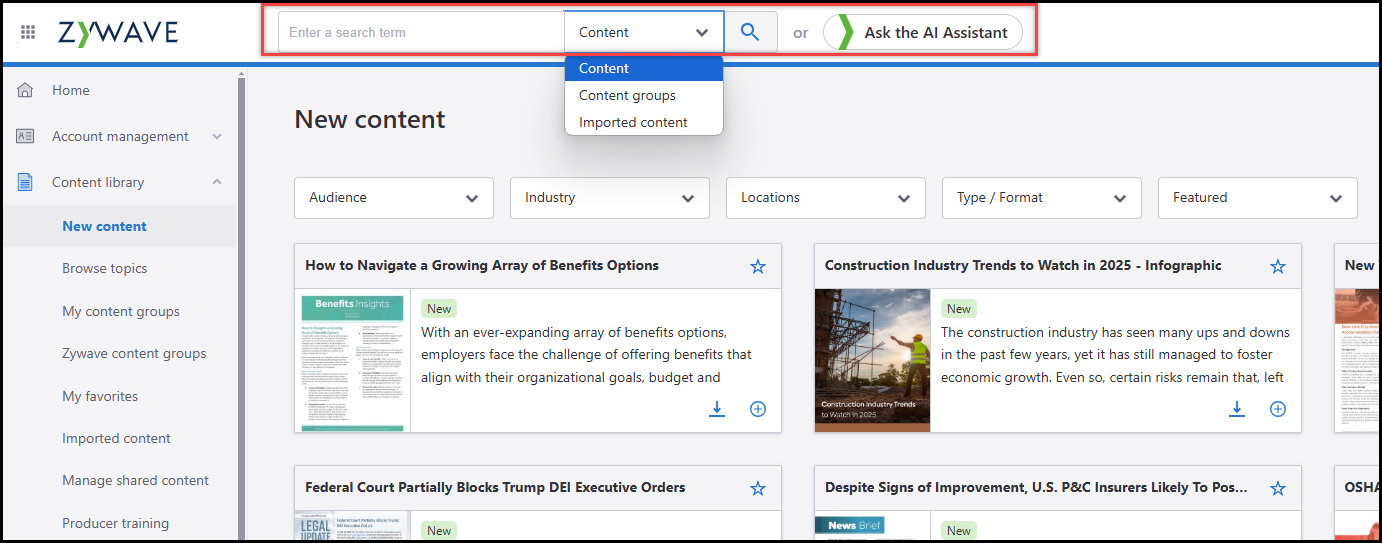The width and height of the screenshot is (1382, 543).
Task: Open Despite Signs of Improvement P&C title
Action: click(x=1036, y=487)
